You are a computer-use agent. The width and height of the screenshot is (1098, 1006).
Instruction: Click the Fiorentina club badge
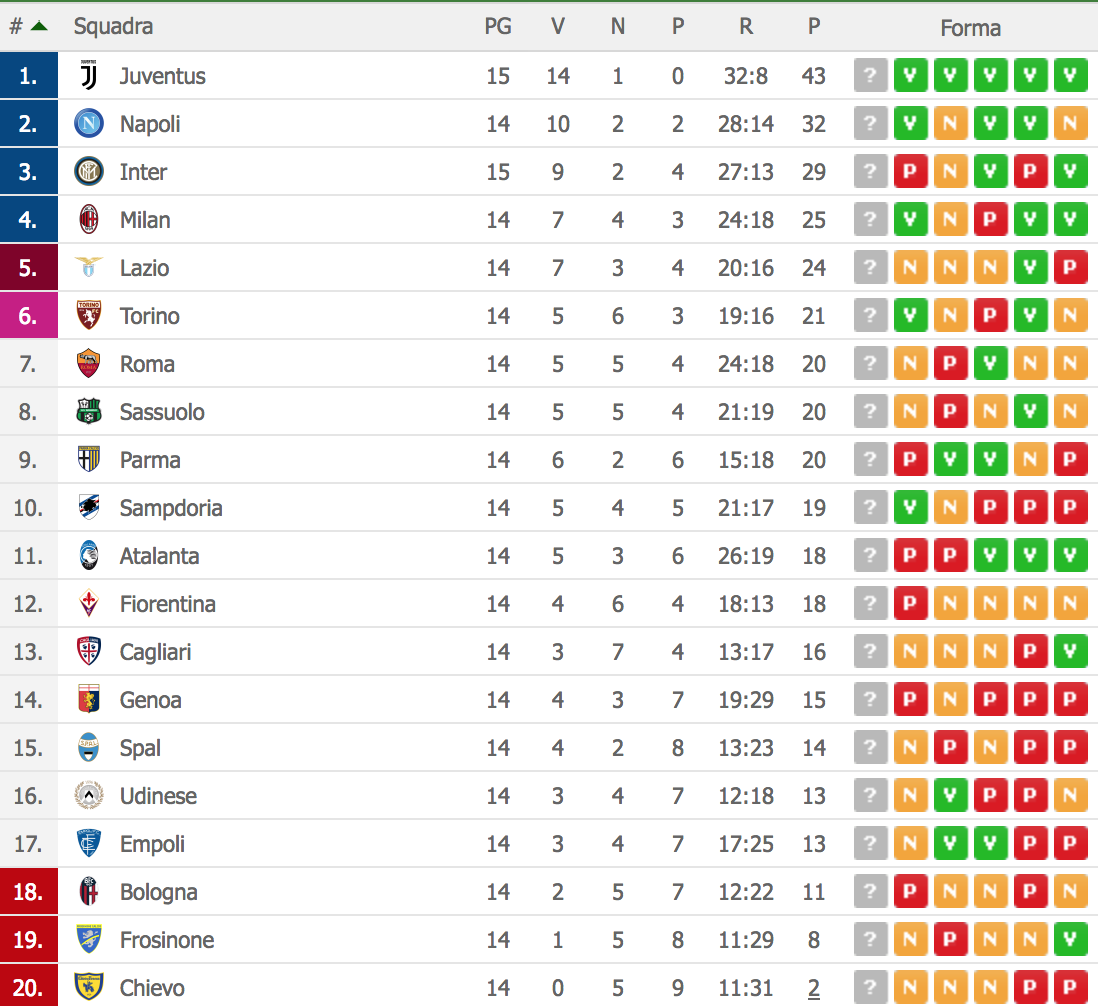click(89, 604)
